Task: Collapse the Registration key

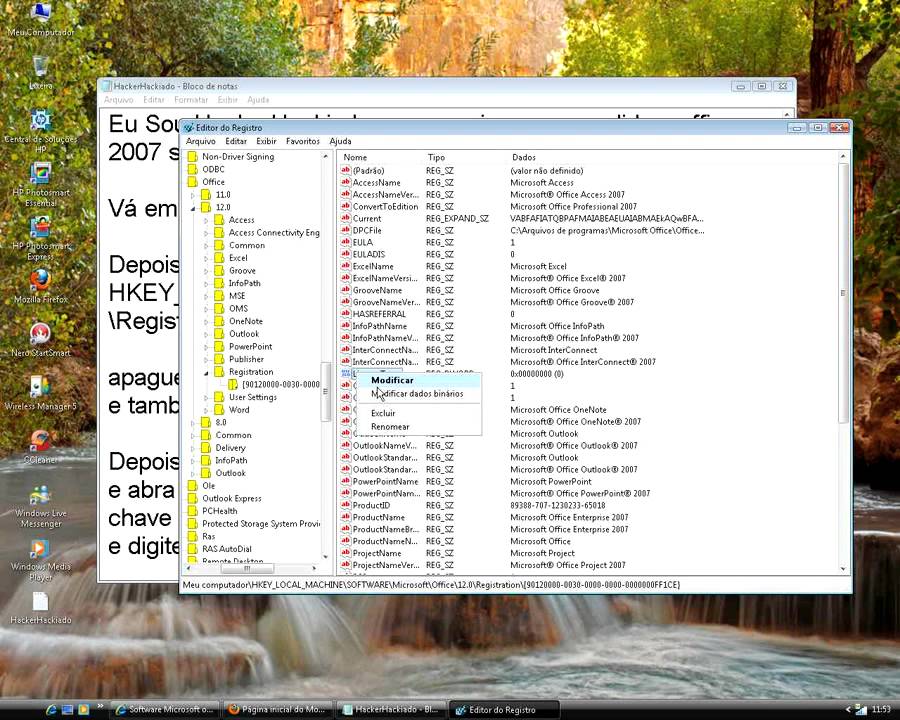Action: [x=206, y=371]
